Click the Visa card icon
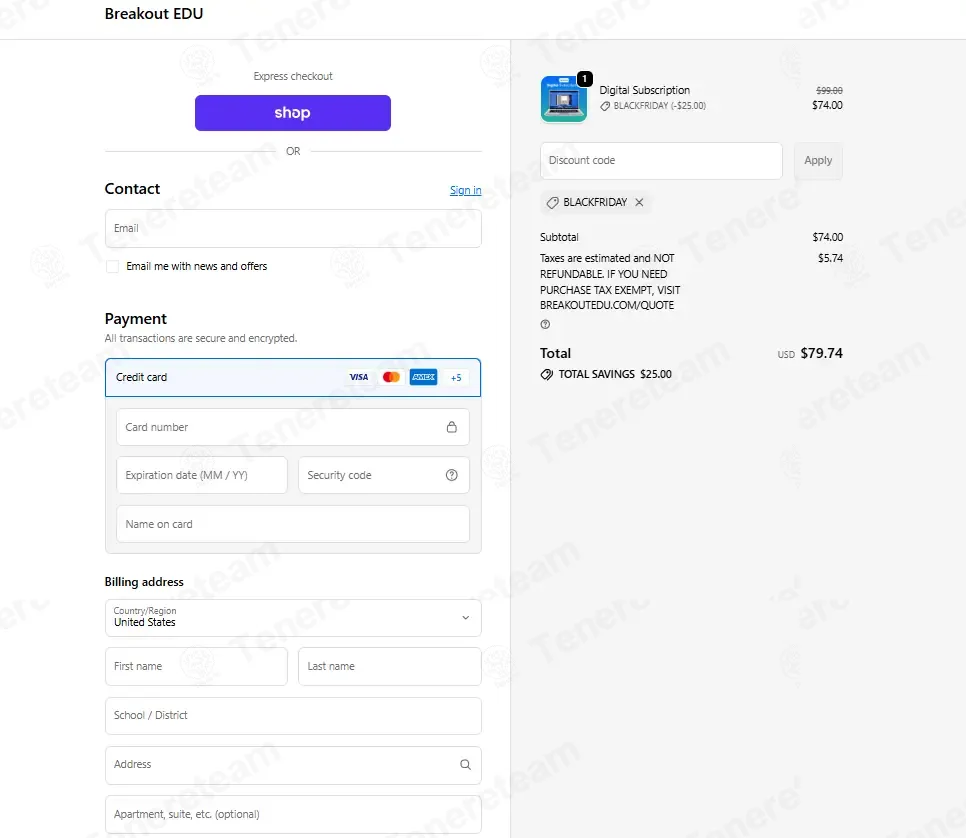Viewport: 966px width, 838px height. [358, 377]
